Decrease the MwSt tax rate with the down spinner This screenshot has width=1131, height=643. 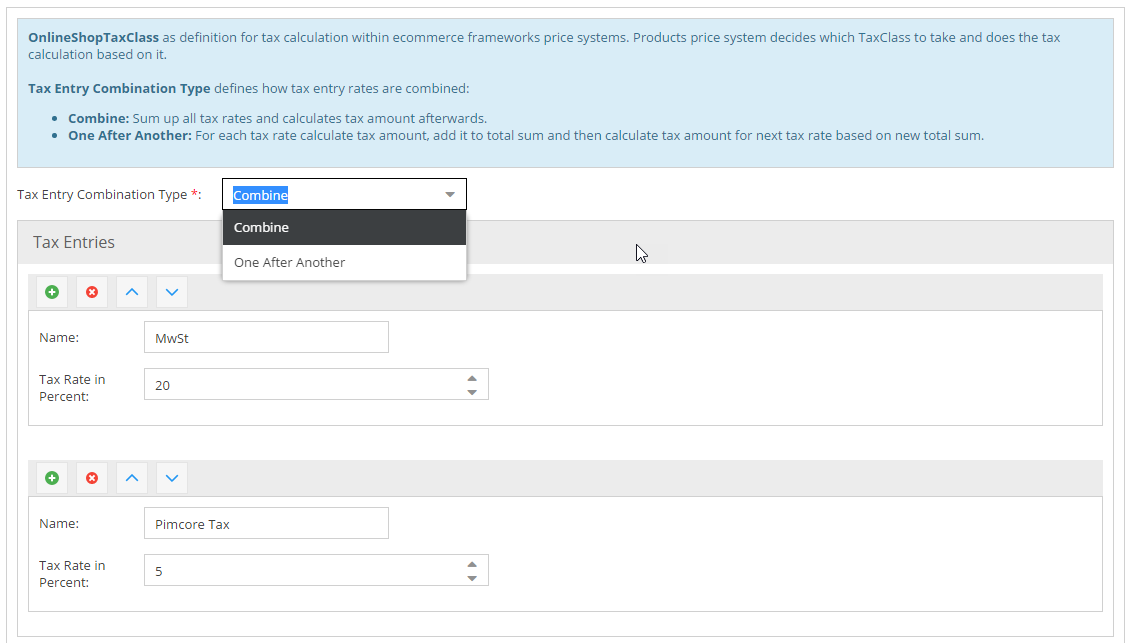[472, 392]
